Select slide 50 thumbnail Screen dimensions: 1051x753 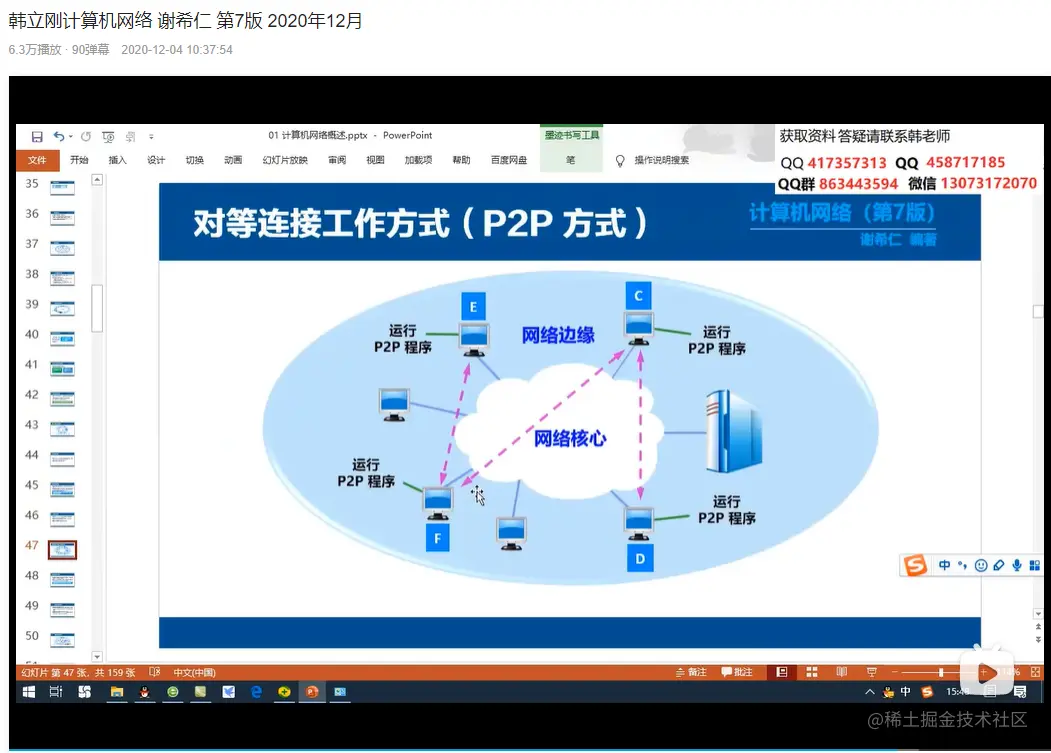62,640
